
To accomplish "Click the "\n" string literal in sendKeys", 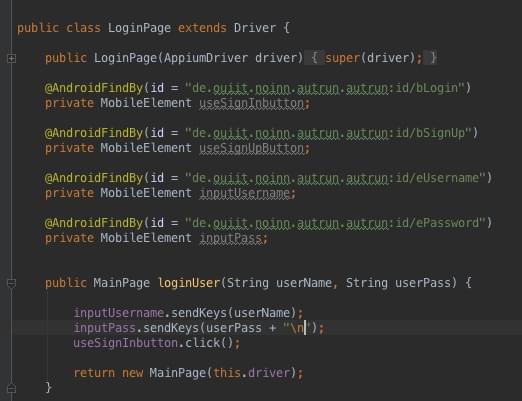I will click(x=297, y=328).
